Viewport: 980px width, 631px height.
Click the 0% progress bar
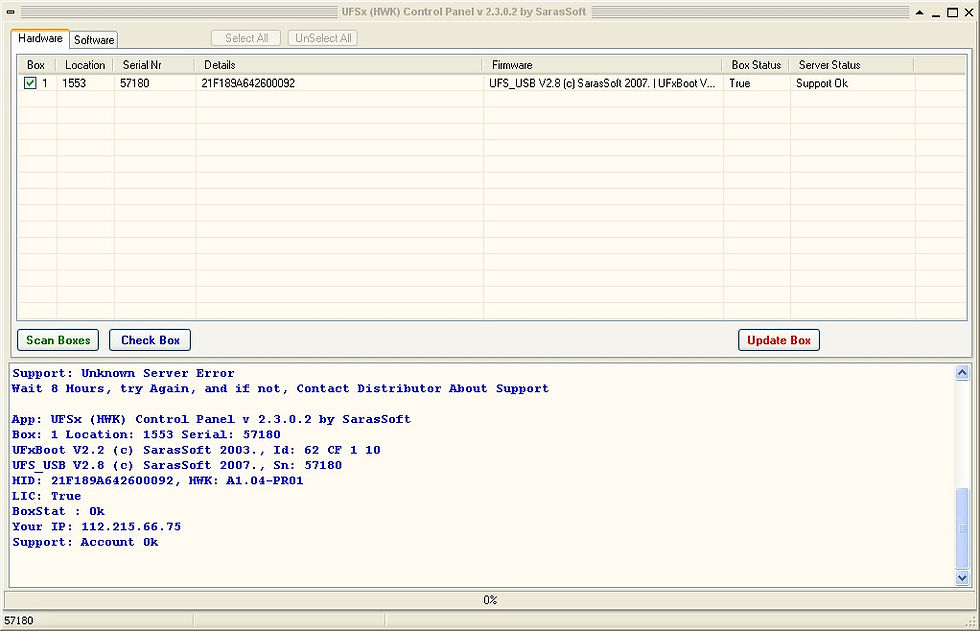(x=490, y=600)
